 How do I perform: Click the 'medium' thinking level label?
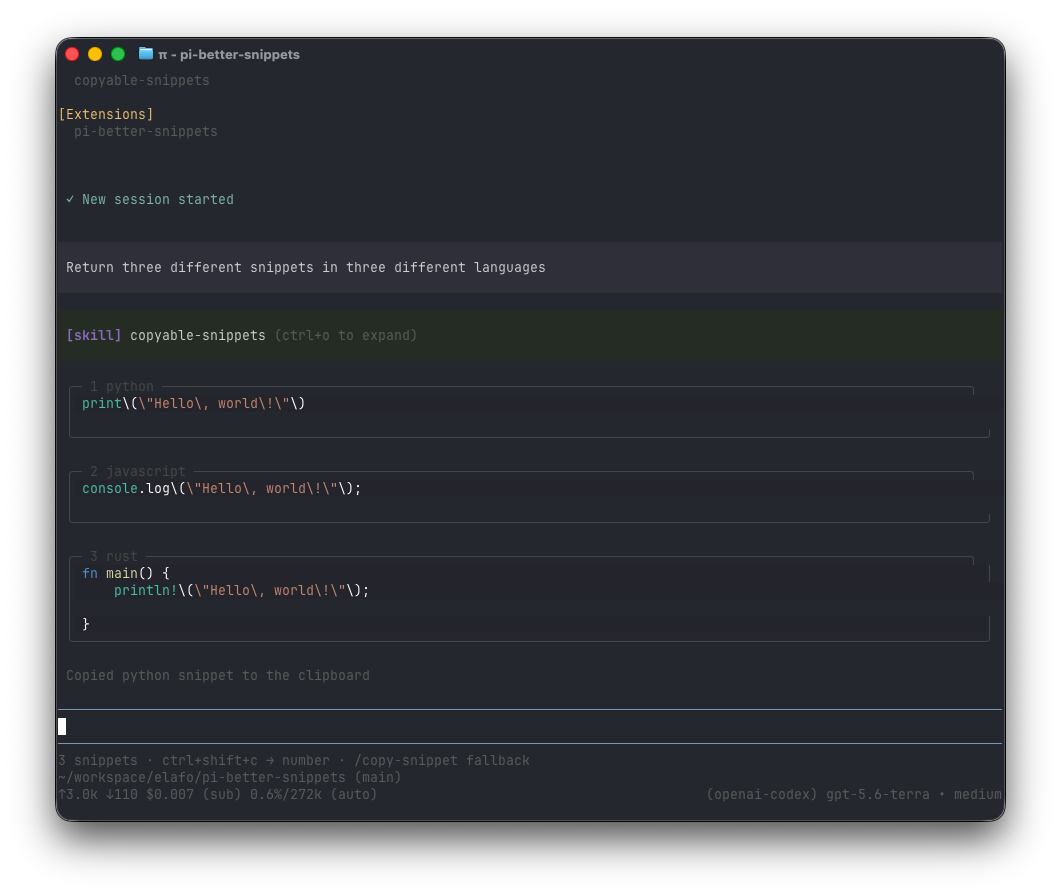[978, 794]
